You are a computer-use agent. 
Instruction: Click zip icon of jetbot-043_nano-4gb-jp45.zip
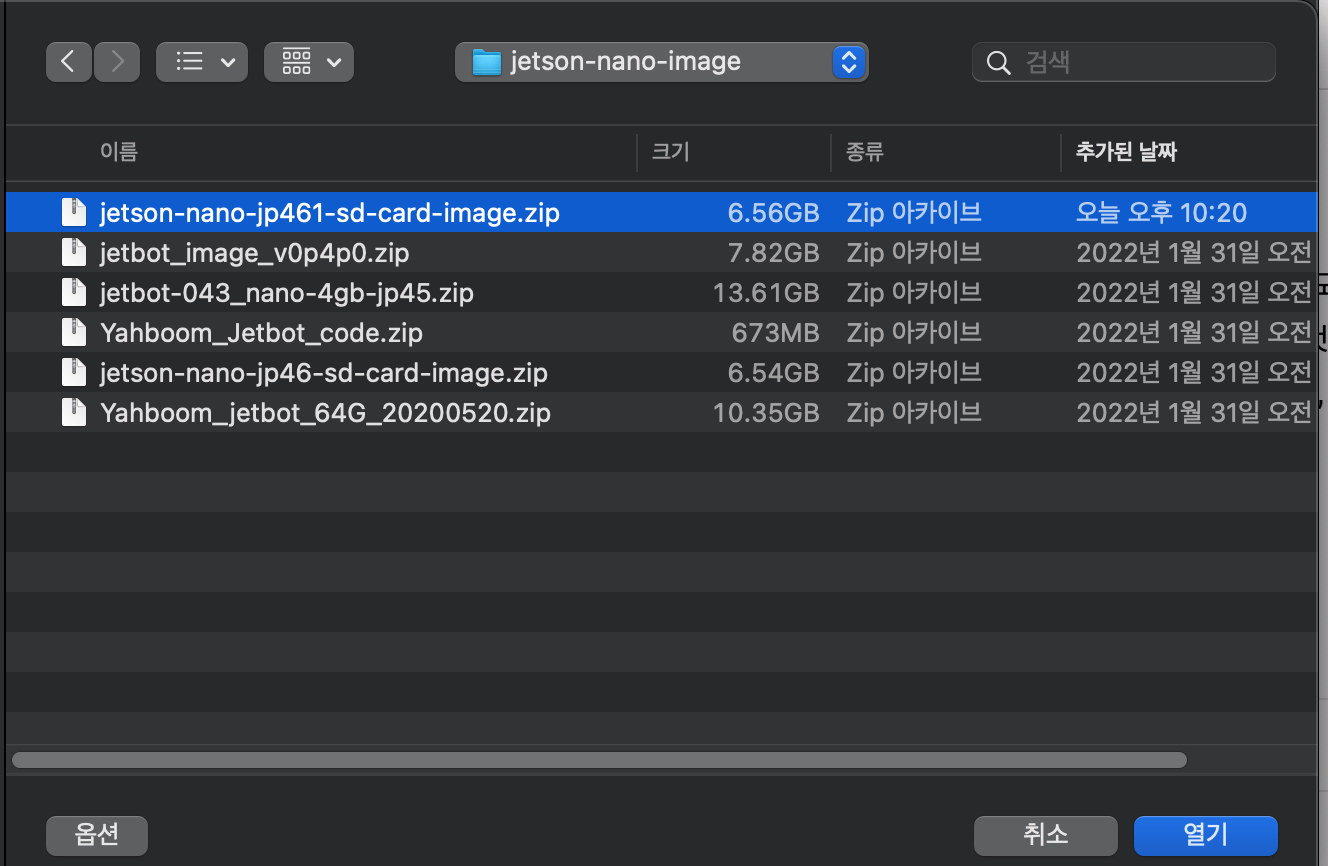coord(74,292)
